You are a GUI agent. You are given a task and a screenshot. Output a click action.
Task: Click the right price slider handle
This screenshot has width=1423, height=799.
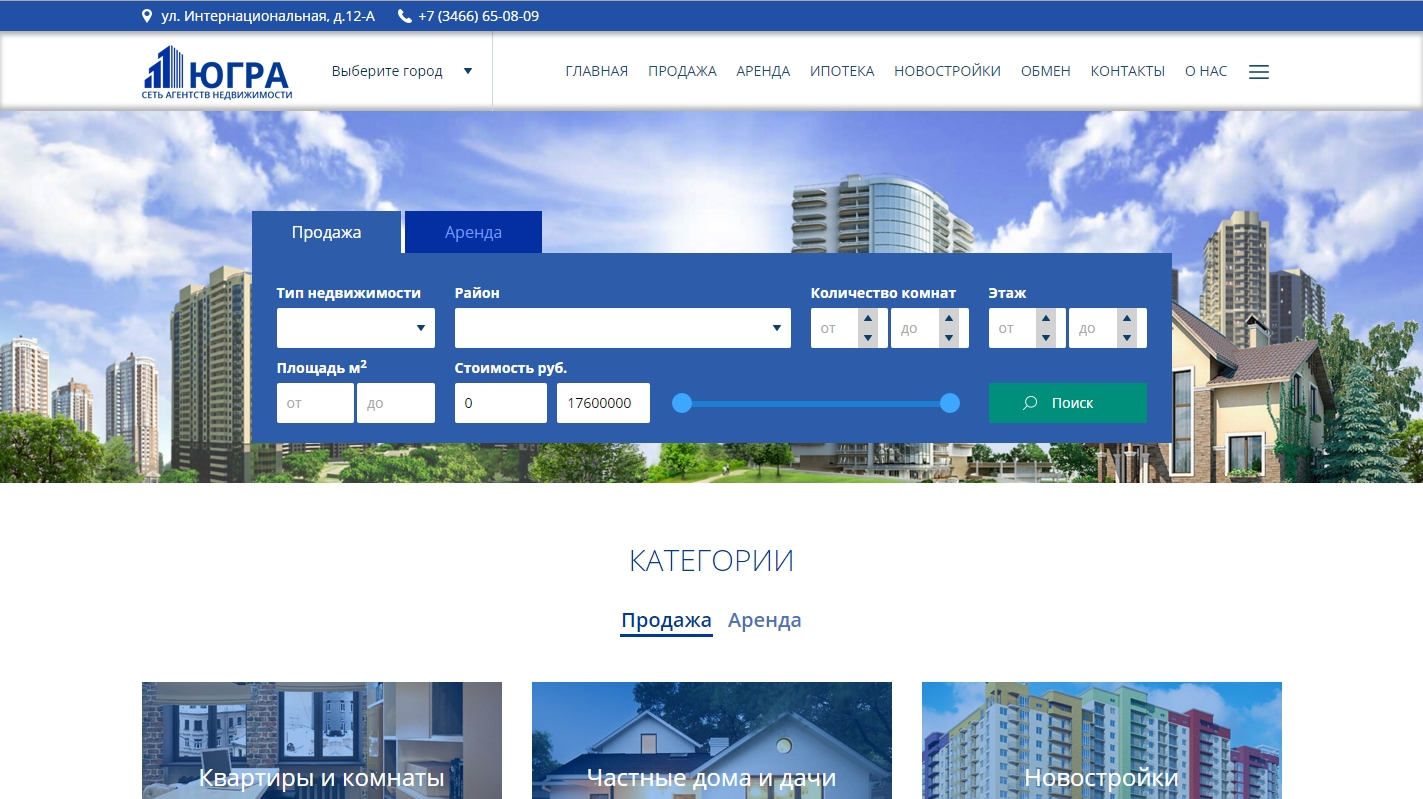(x=950, y=403)
